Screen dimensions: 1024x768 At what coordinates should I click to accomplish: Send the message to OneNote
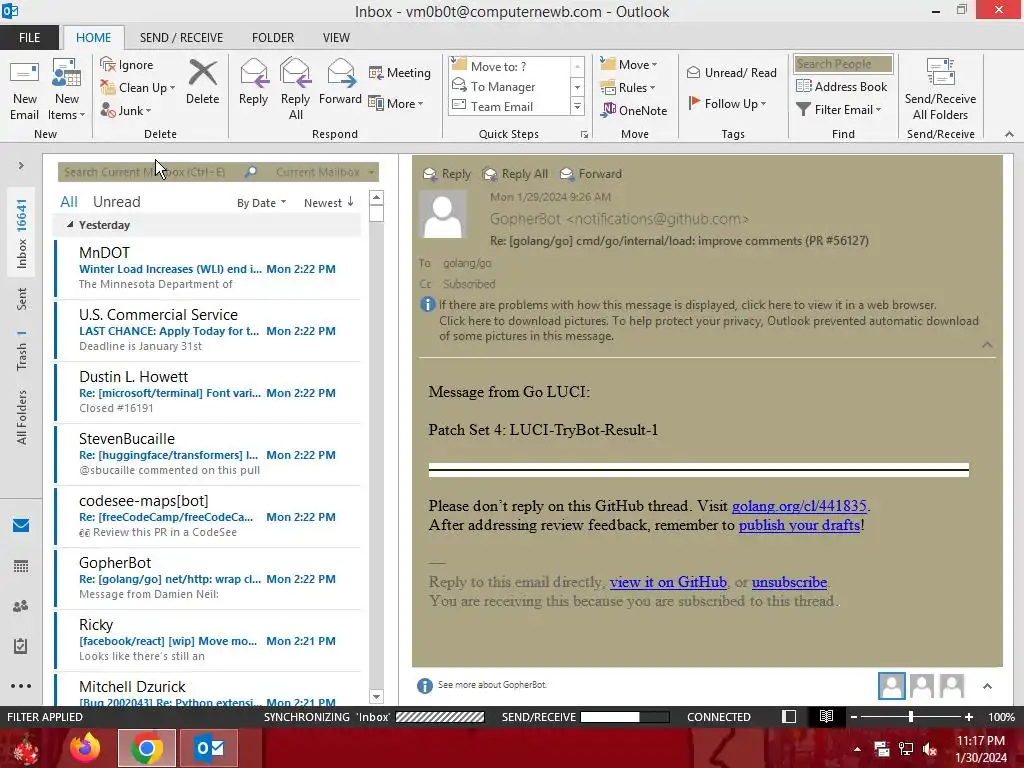[634, 110]
